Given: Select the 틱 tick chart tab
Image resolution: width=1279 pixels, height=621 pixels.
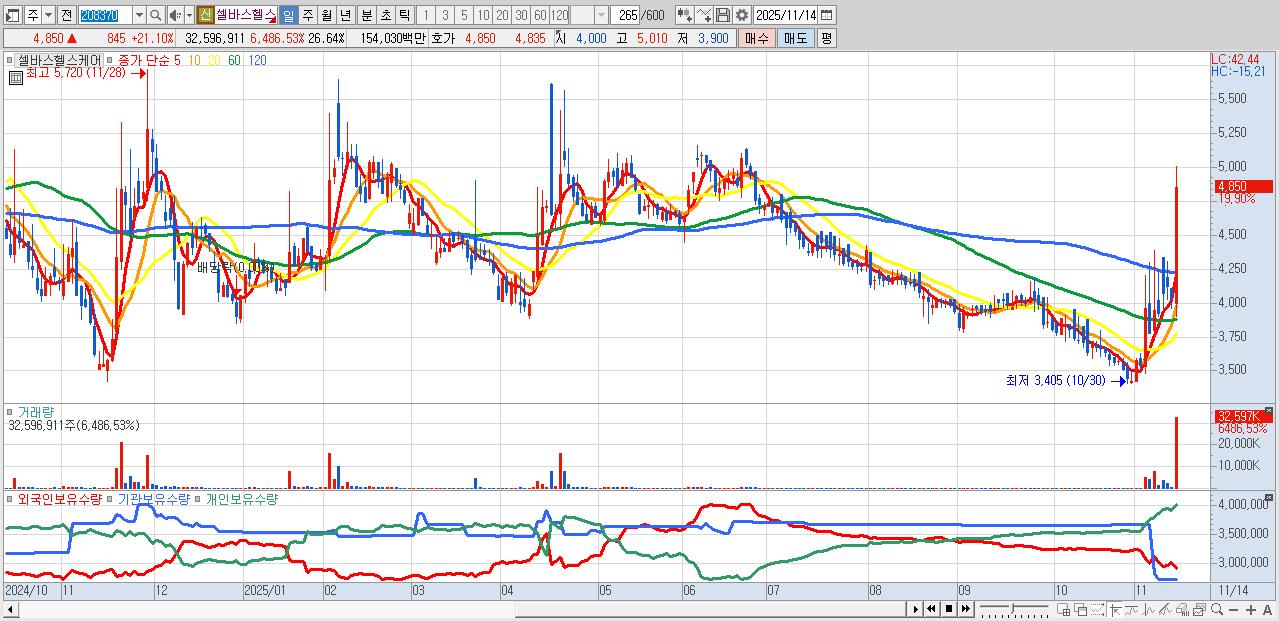Looking at the screenshot, I should click(404, 15).
